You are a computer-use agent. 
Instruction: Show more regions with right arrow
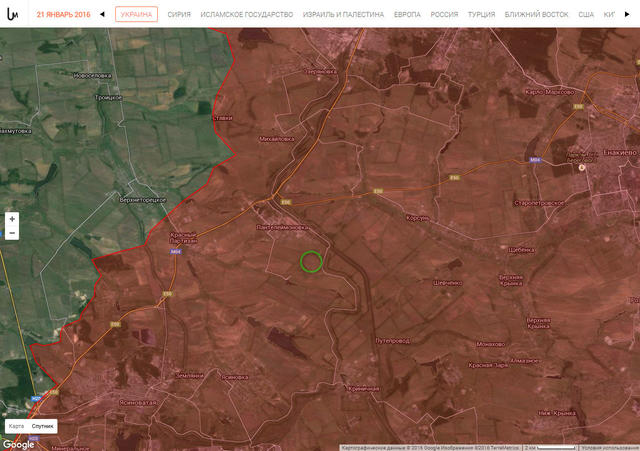click(x=627, y=14)
